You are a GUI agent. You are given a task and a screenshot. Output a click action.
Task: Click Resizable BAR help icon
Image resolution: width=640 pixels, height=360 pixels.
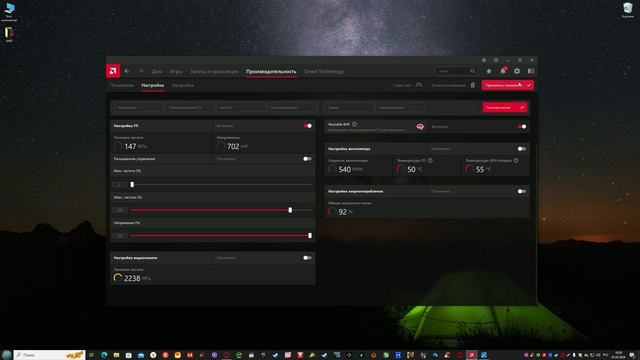[354, 124]
